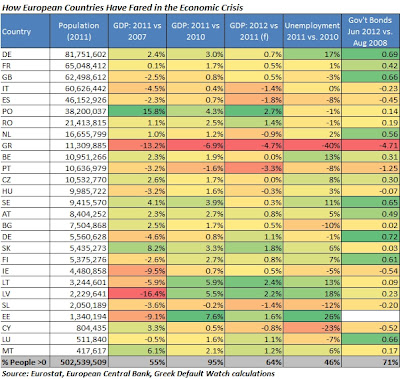The image size is (400, 379).
Task: Click population value 5,560,628
Action: coord(79,237)
